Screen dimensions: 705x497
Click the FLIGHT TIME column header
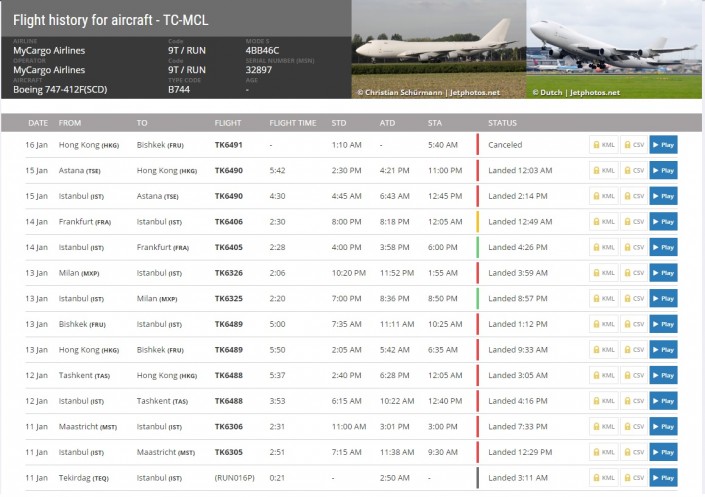[x=292, y=123]
